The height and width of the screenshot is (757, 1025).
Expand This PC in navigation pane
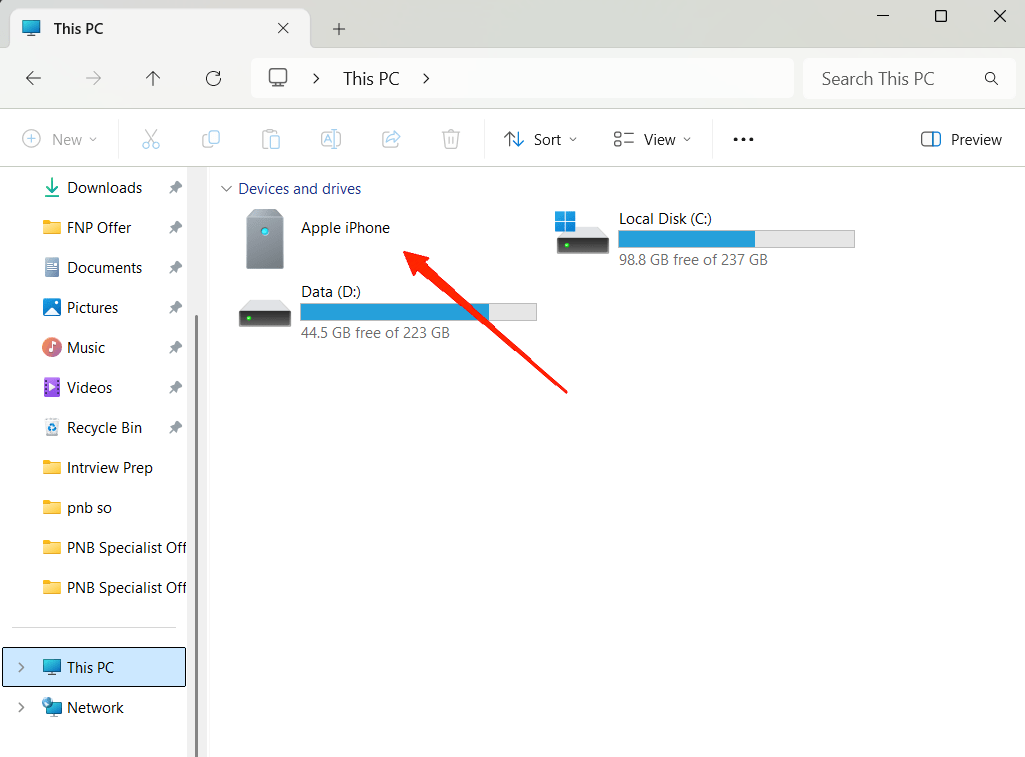coord(22,667)
